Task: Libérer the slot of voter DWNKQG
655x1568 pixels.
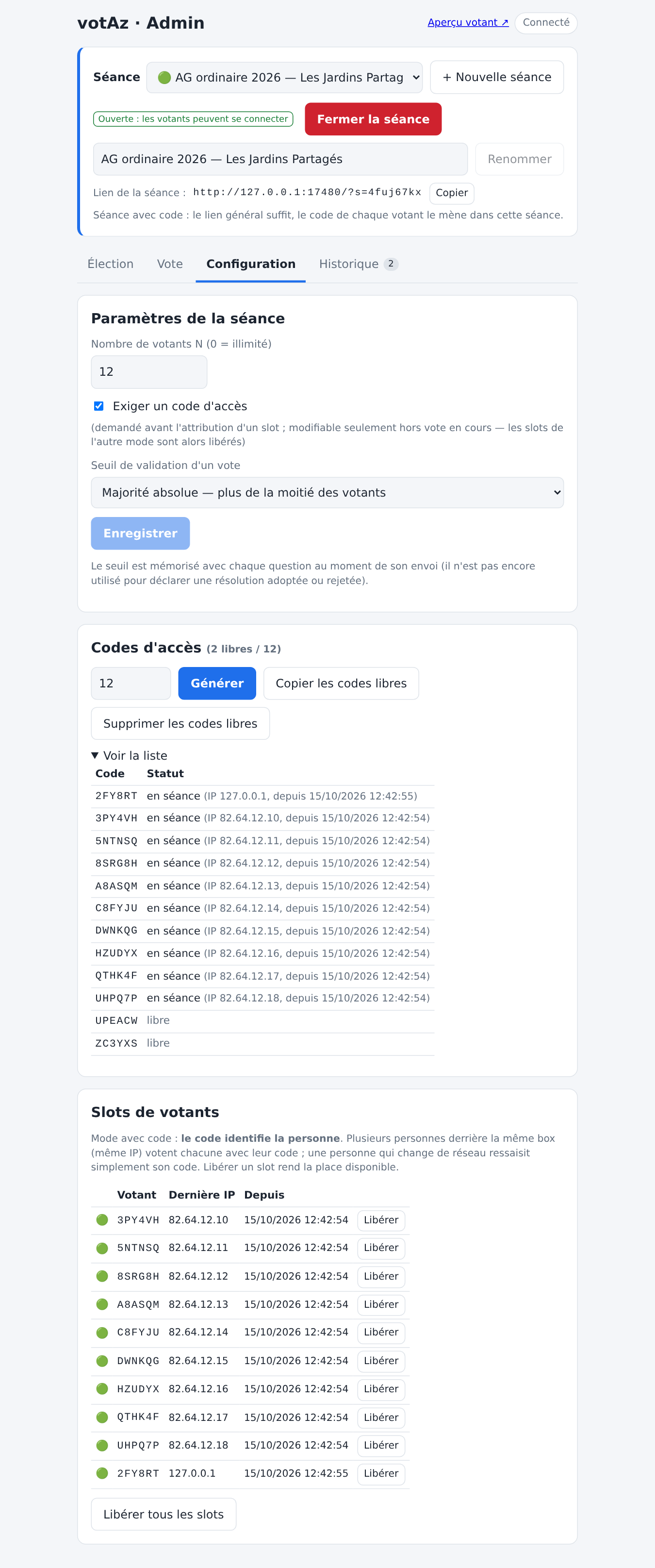Action: [381, 1361]
